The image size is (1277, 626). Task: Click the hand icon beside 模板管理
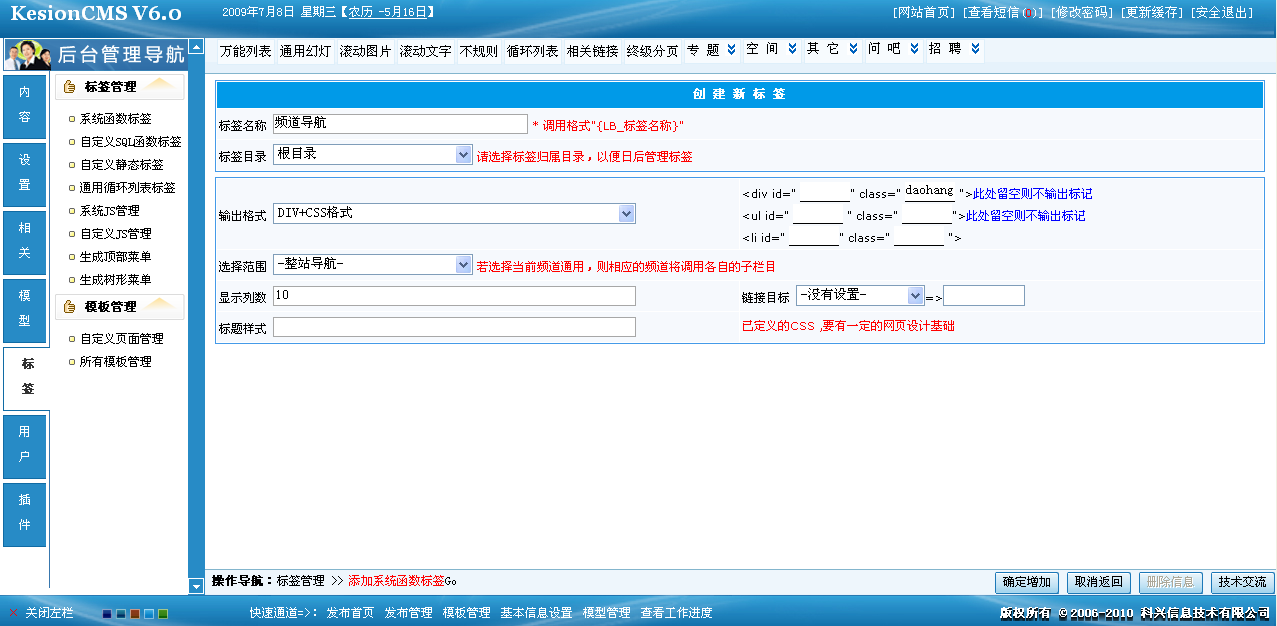click(69, 307)
